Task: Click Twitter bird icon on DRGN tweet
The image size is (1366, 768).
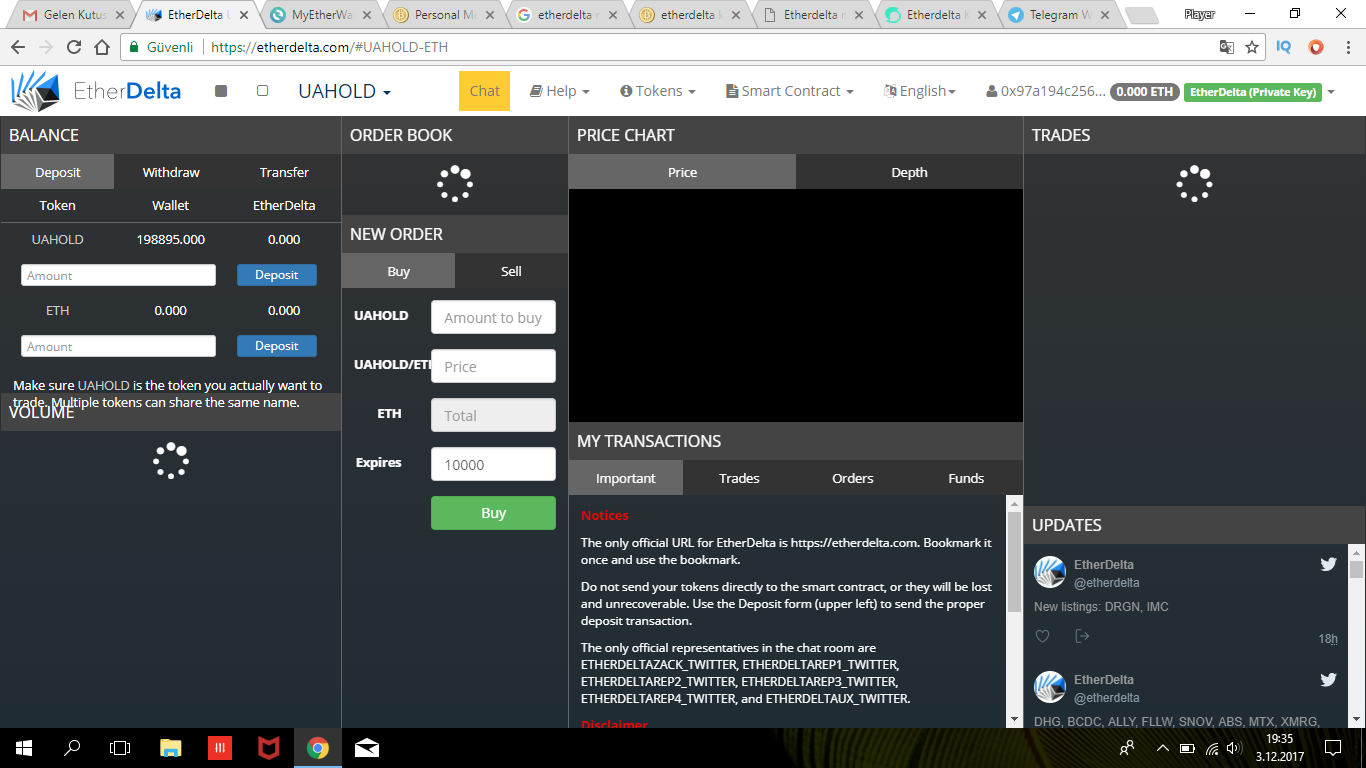Action: tap(1328, 564)
